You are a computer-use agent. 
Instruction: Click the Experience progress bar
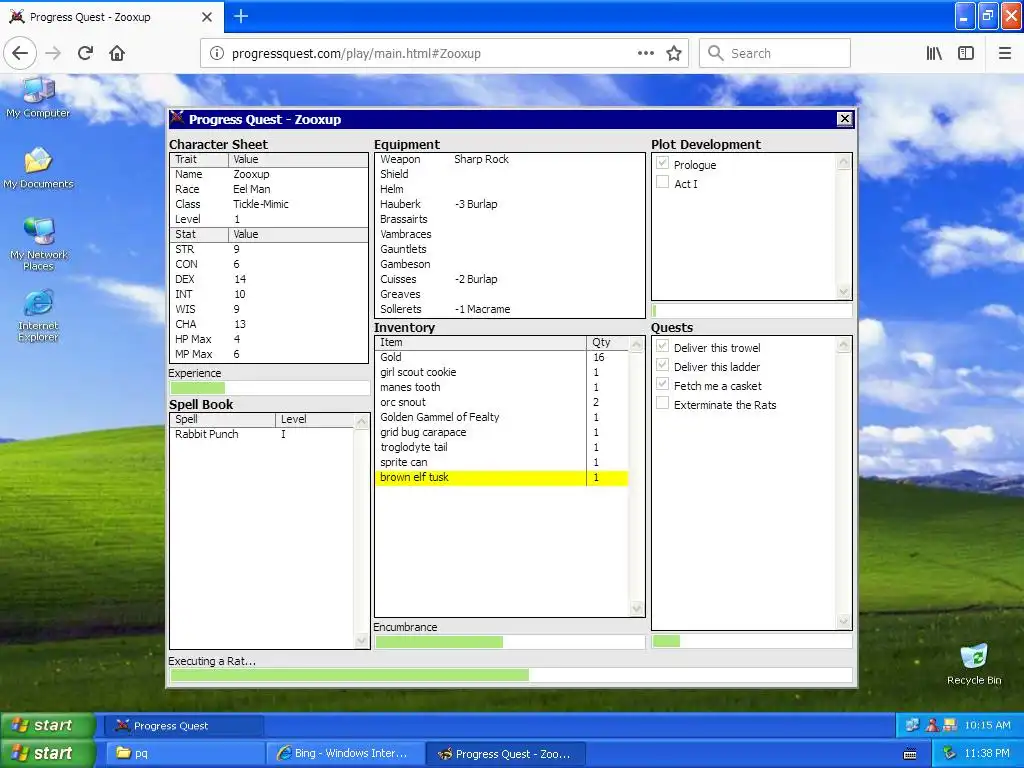tap(269, 388)
